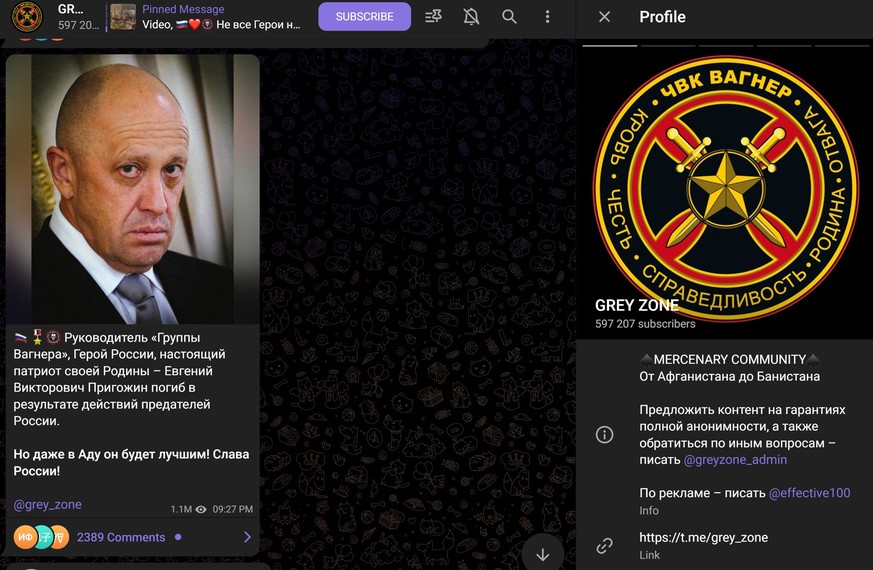
Task: Toggle muted notifications bell icon
Action: click(471, 17)
